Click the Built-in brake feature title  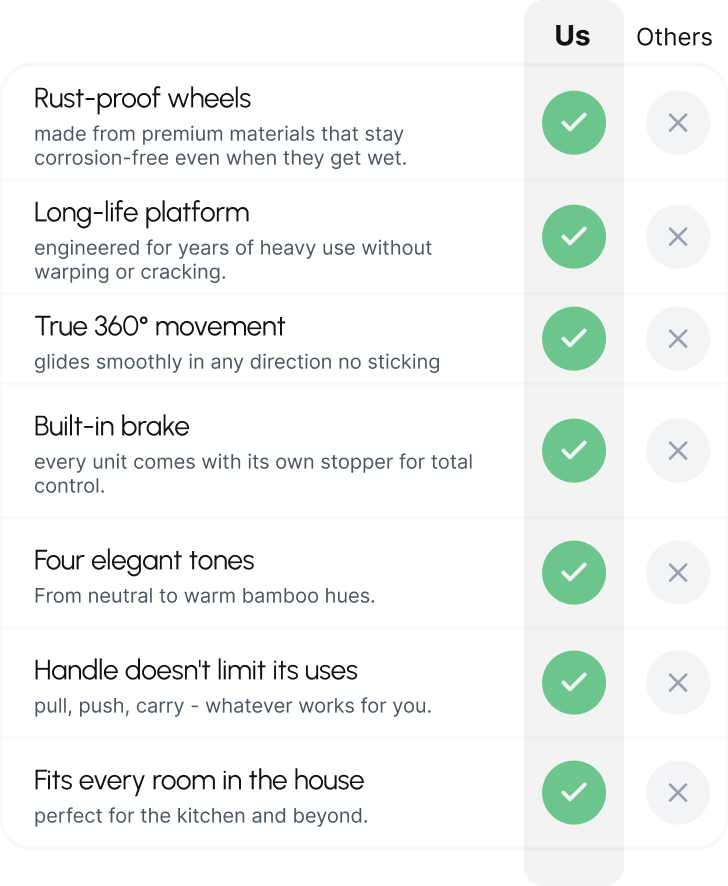tap(111, 426)
